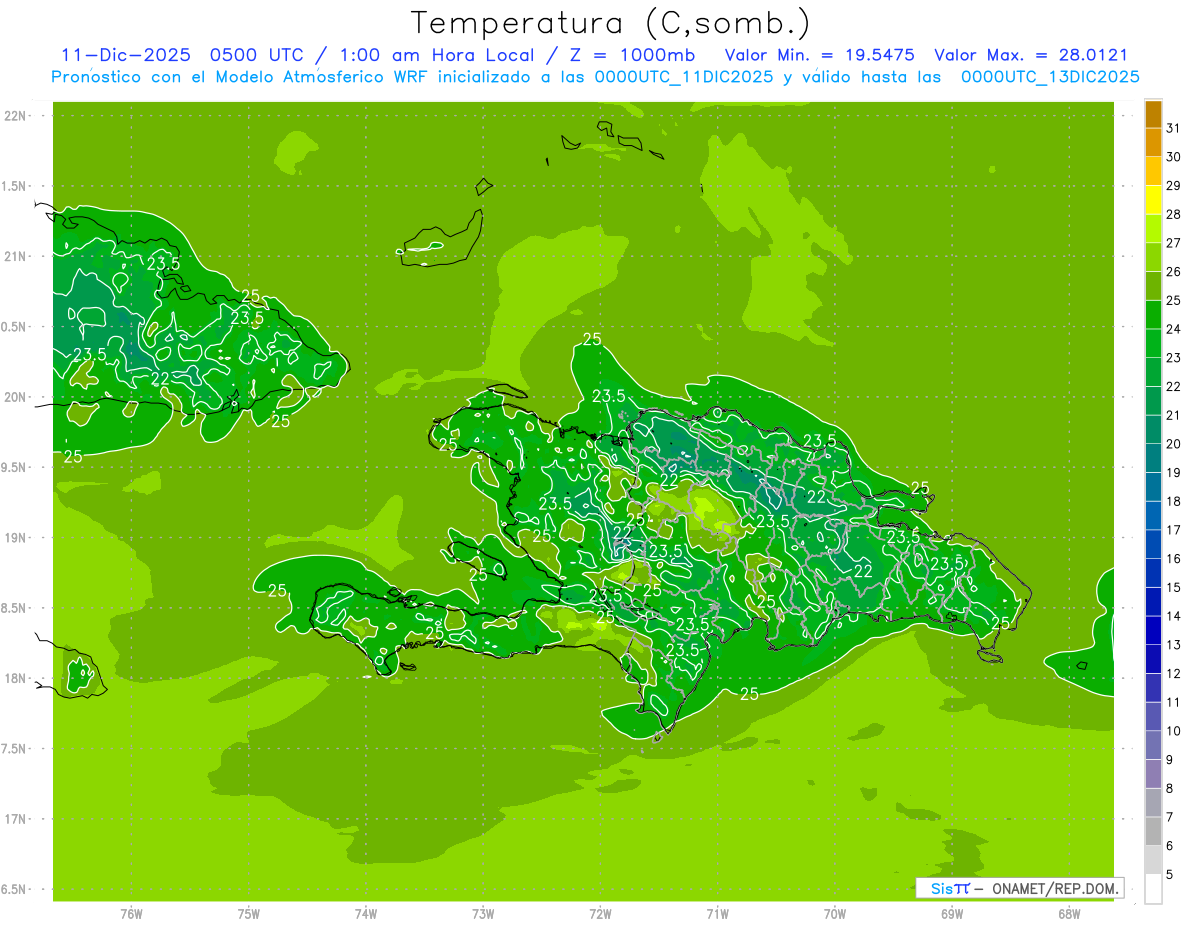Click the '72W' longitude axis label
Viewport: 1200px width, 927px height.
tap(600, 913)
